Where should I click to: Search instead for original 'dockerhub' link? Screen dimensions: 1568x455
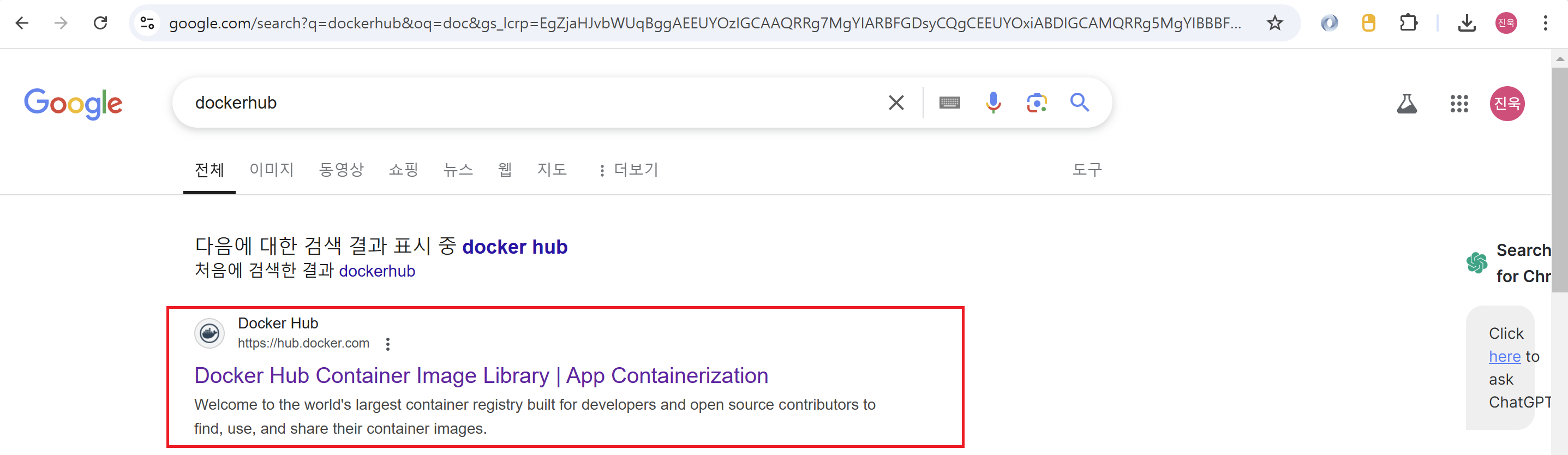click(x=377, y=271)
